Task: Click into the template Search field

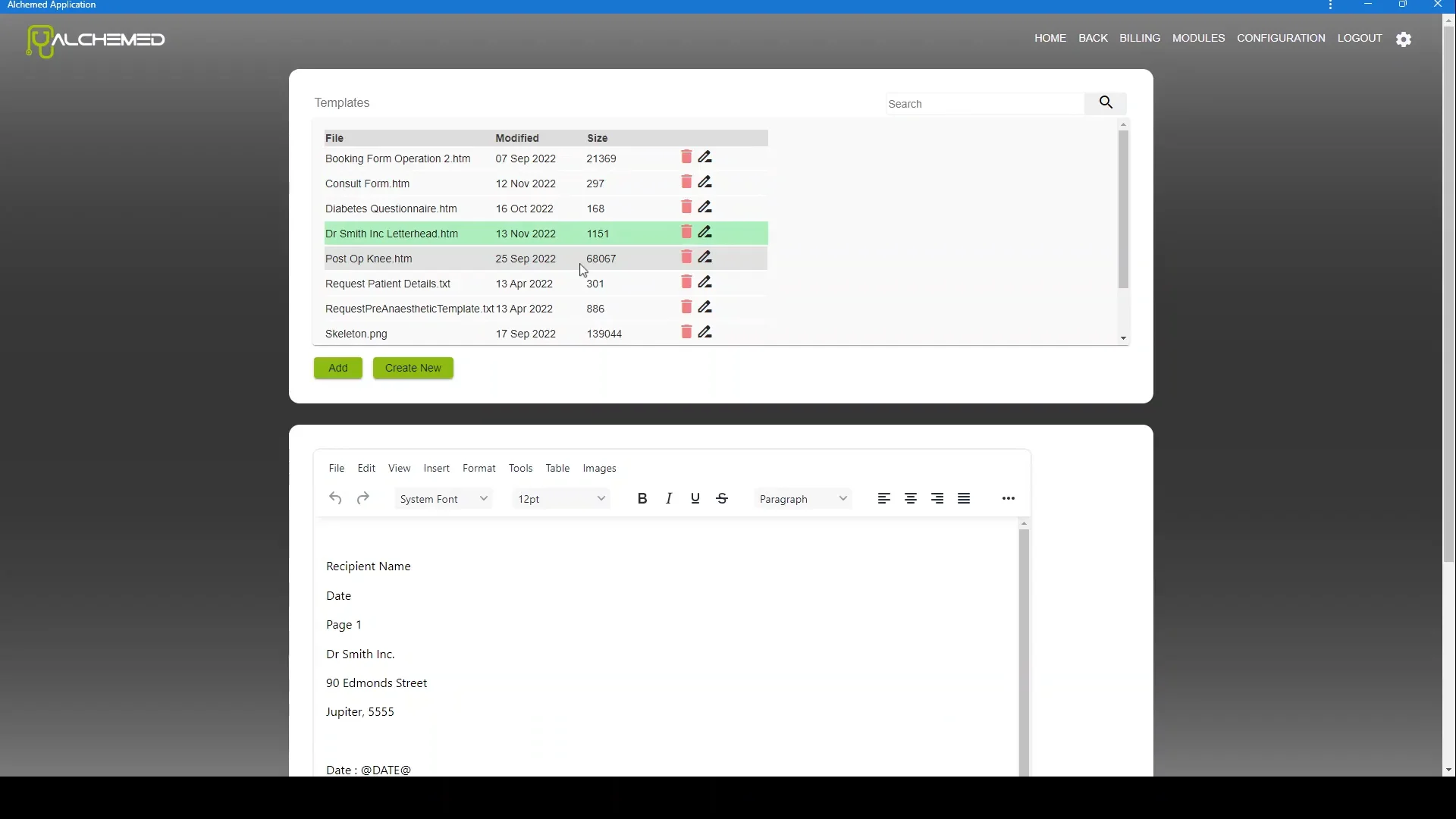Action: coord(984,104)
